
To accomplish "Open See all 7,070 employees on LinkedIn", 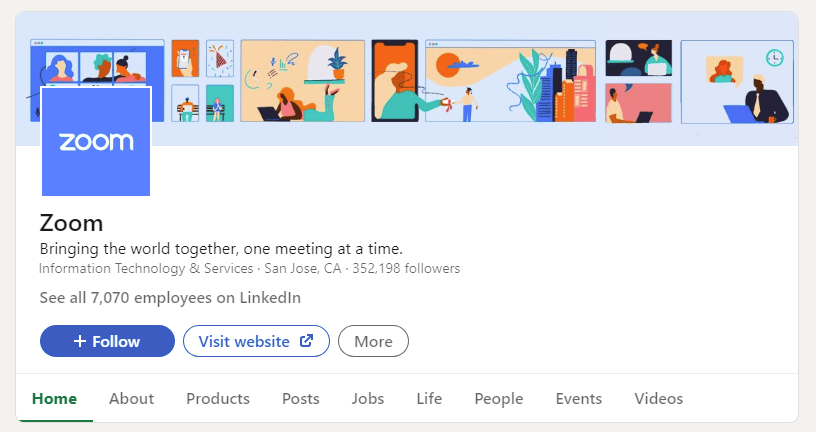I will [170, 298].
